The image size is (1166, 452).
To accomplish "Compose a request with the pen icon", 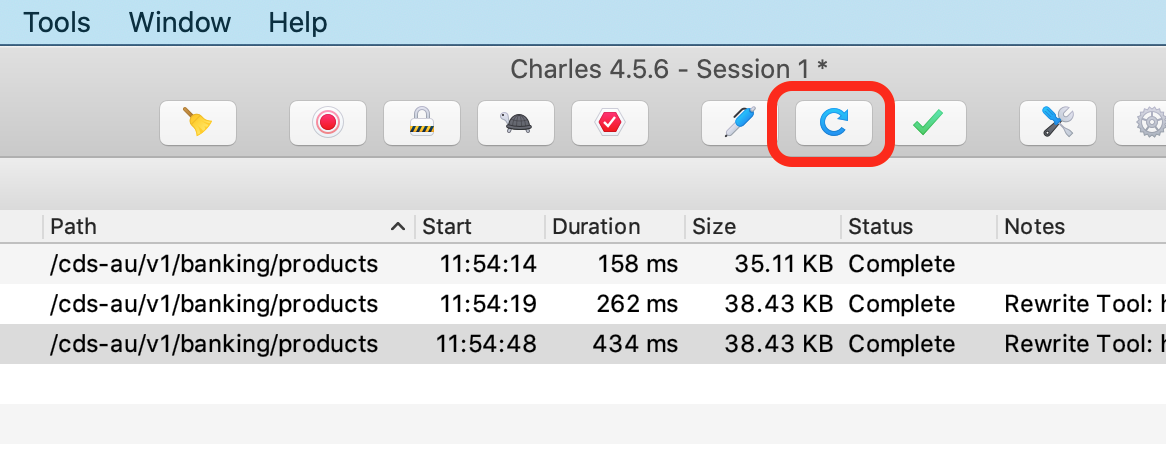I will (x=740, y=123).
